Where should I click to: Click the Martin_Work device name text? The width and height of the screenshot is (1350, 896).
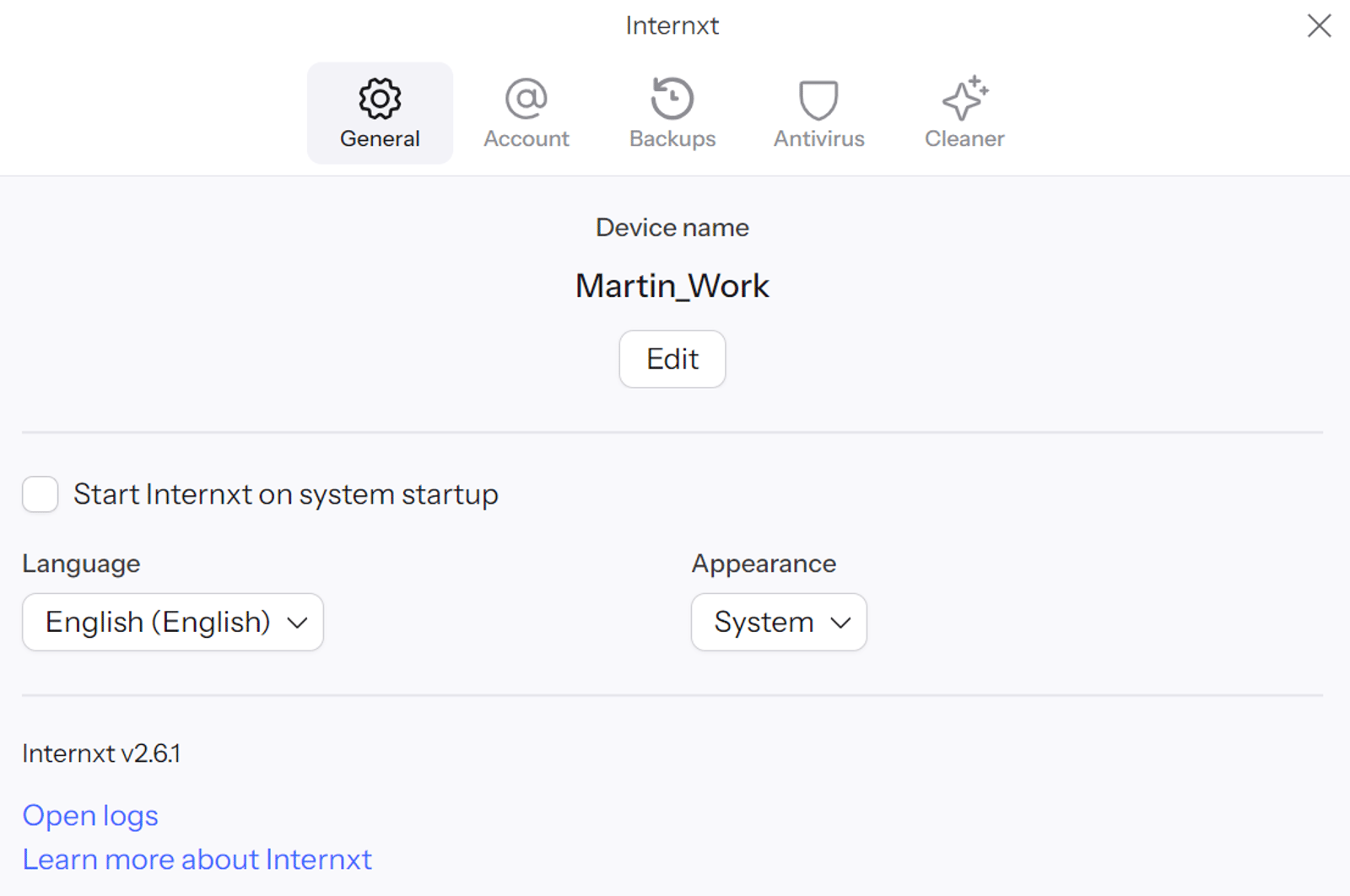point(672,286)
